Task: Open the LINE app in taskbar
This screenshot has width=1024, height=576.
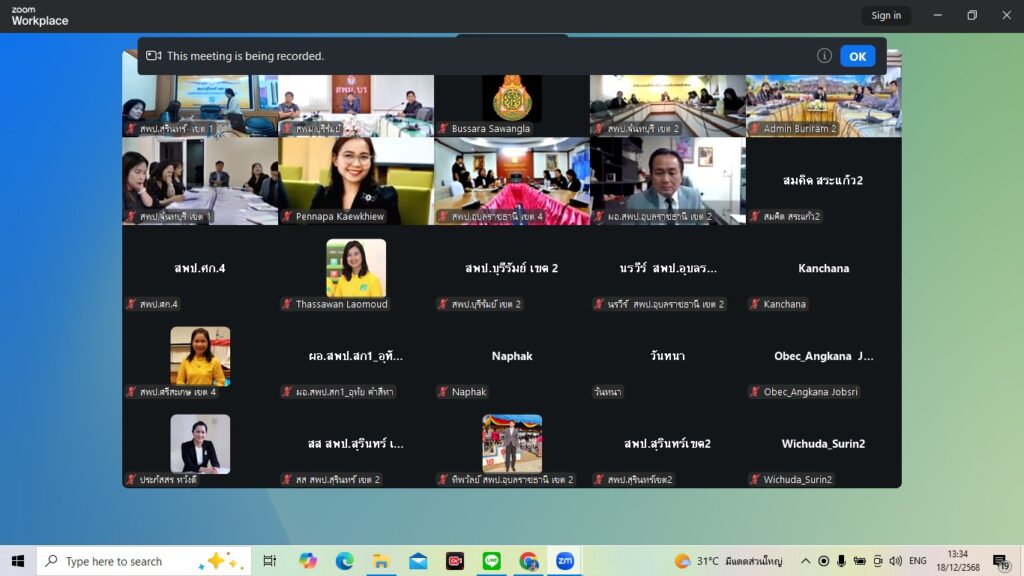Action: point(492,561)
